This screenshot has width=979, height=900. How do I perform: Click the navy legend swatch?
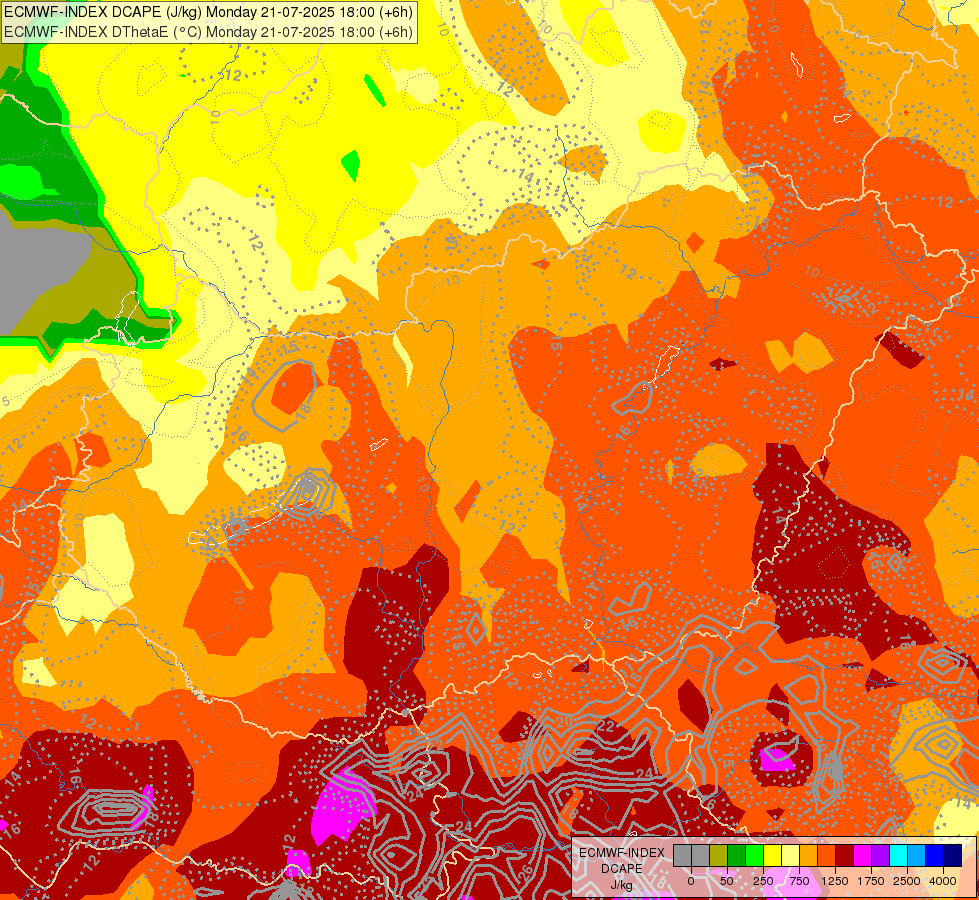click(953, 855)
